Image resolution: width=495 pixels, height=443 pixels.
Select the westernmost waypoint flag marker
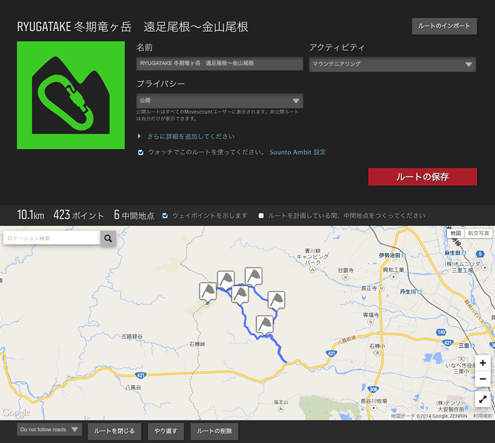(208, 292)
